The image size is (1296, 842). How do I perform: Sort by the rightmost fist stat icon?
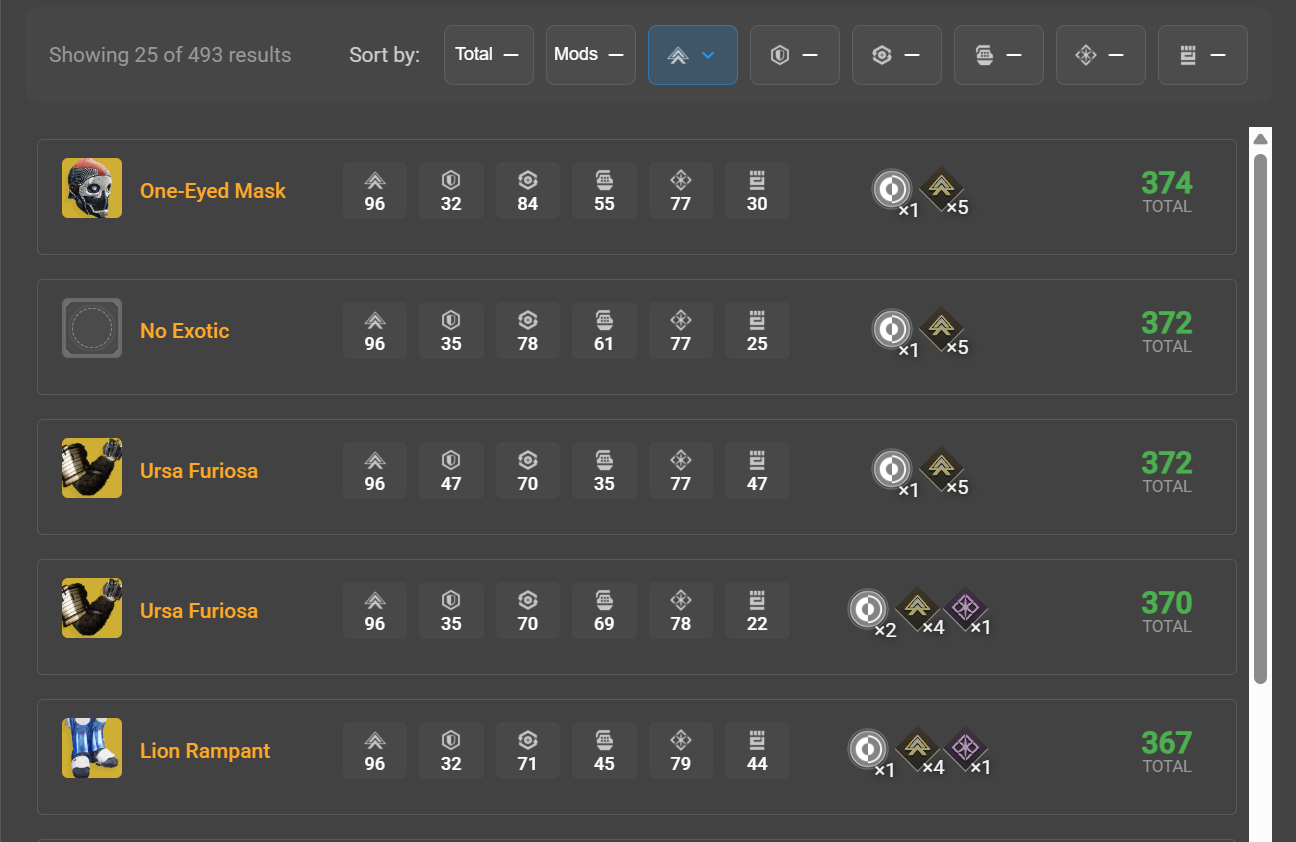pyautogui.click(x=1202, y=55)
